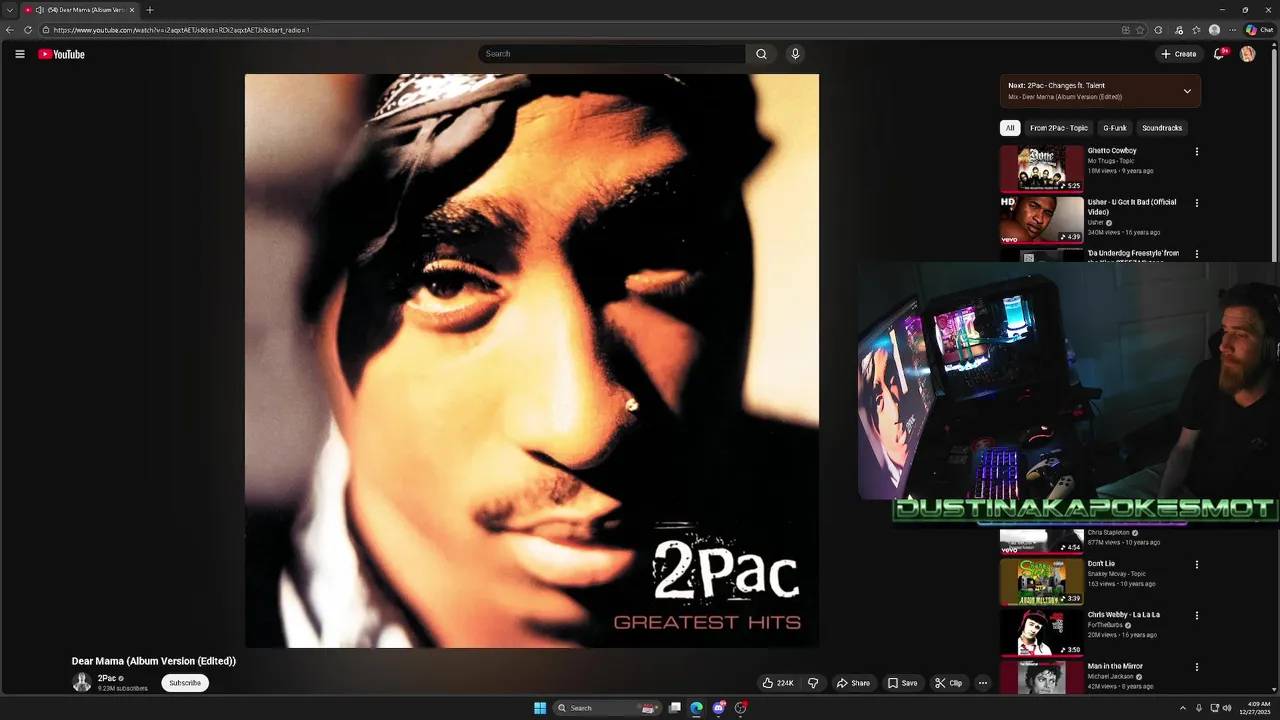The image size is (1280, 720).
Task: Open the 2Pac channel name link
Action: [106, 678]
